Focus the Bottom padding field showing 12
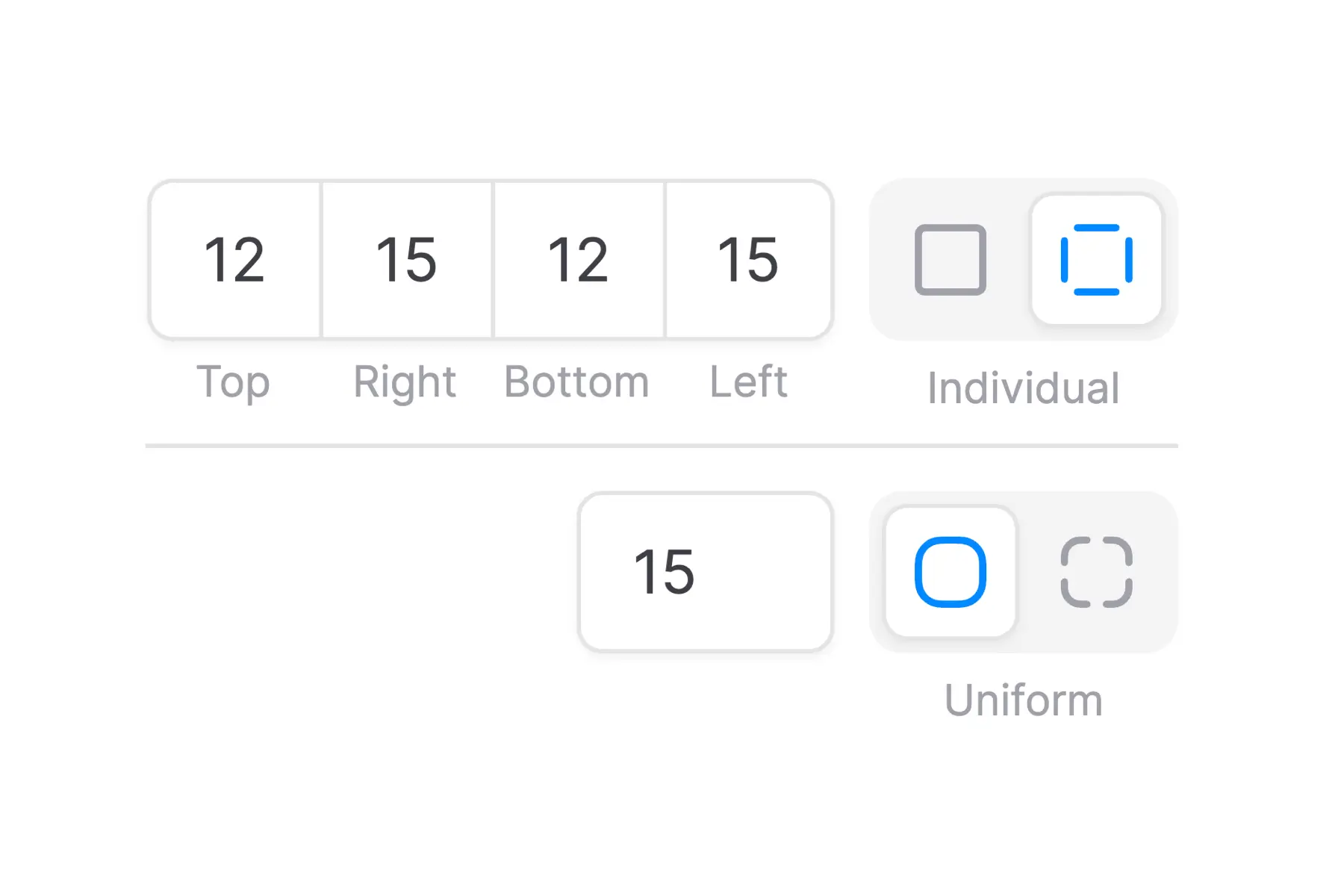 click(578, 260)
